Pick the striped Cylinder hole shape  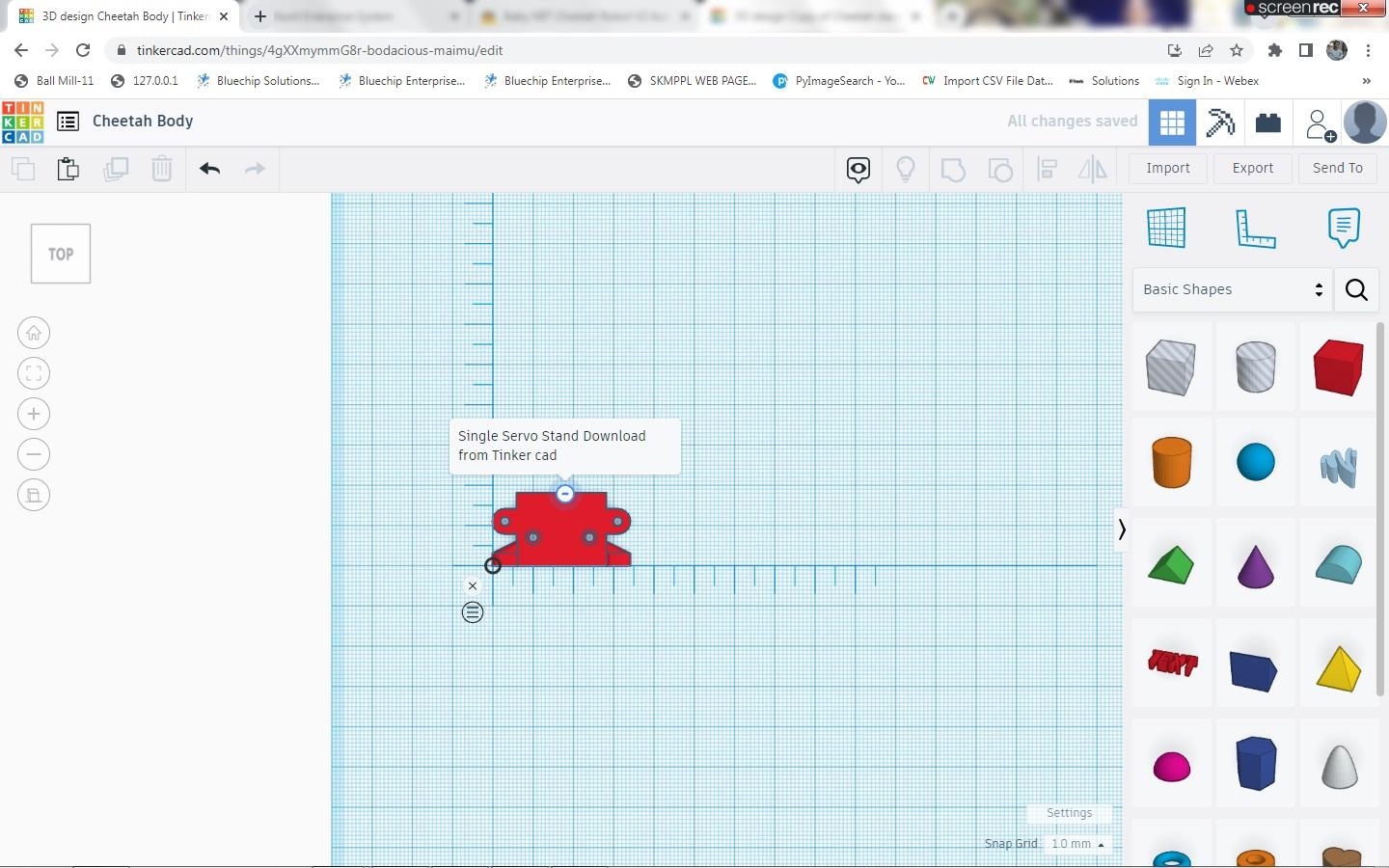pos(1255,367)
